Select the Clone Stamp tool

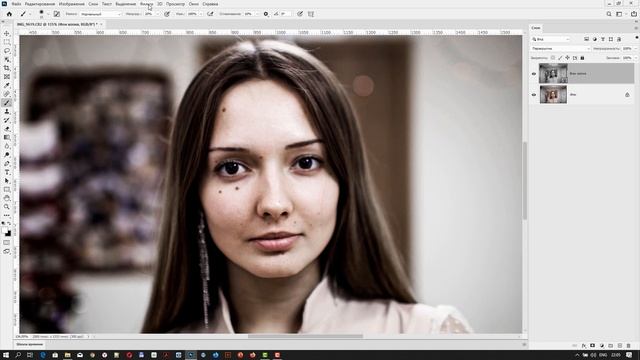coord(7,111)
